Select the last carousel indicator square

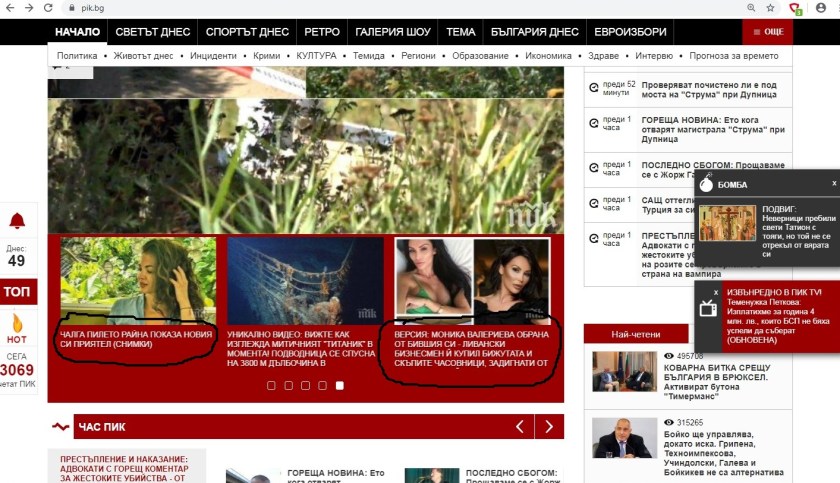click(x=340, y=385)
